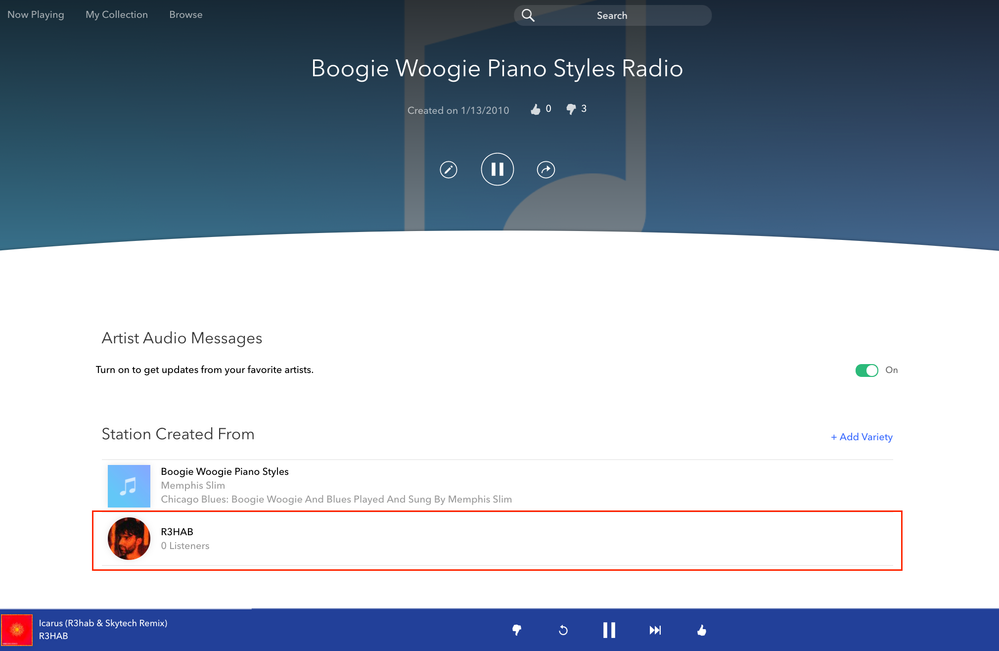Thumb down the current track in the player bar
This screenshot has height=651, width=999.
(517, 630)
